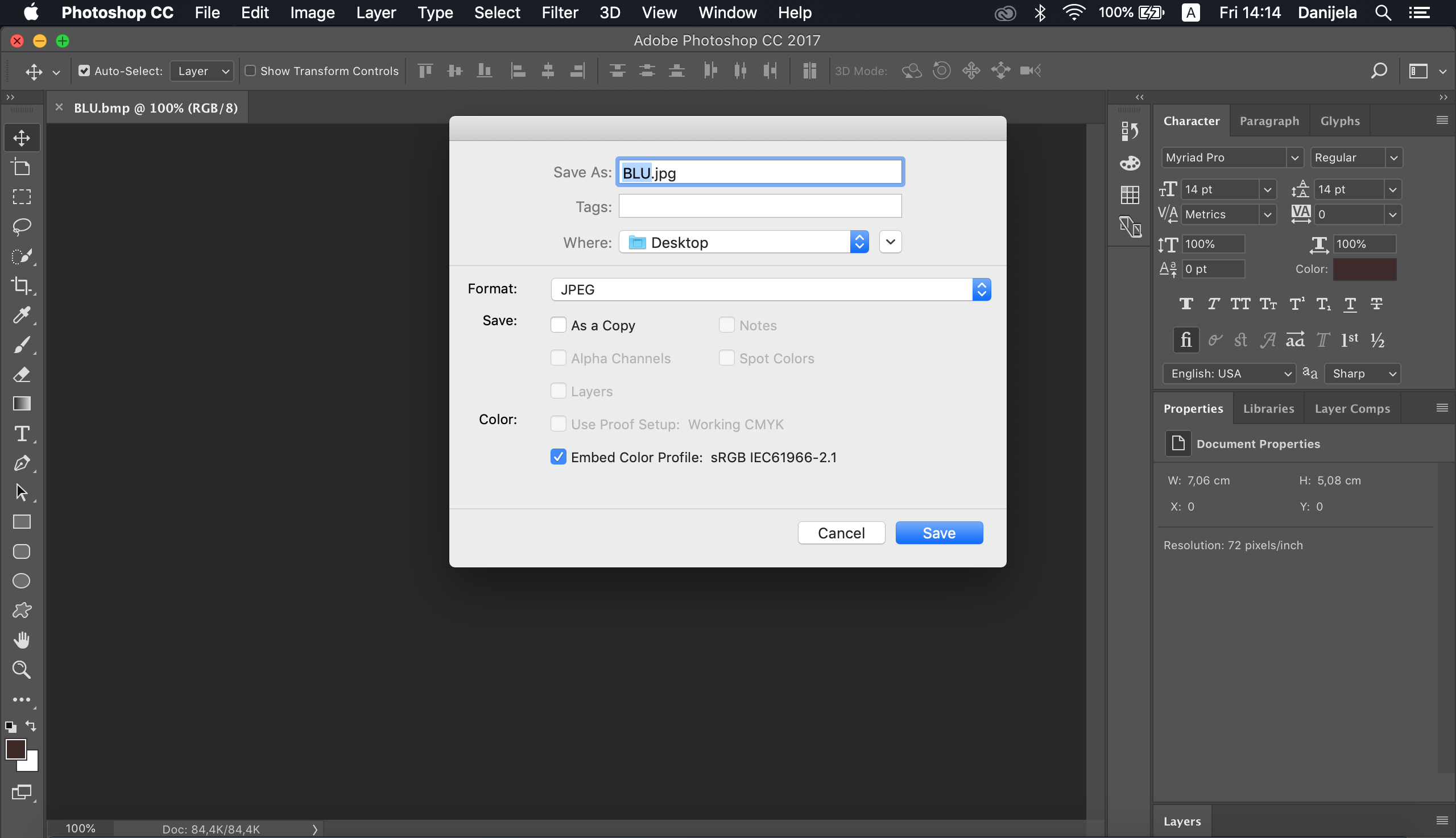Viewport: 1456px width, 838px height.
Task: Click the Faux Bold icon
Action: (1185, 304)
